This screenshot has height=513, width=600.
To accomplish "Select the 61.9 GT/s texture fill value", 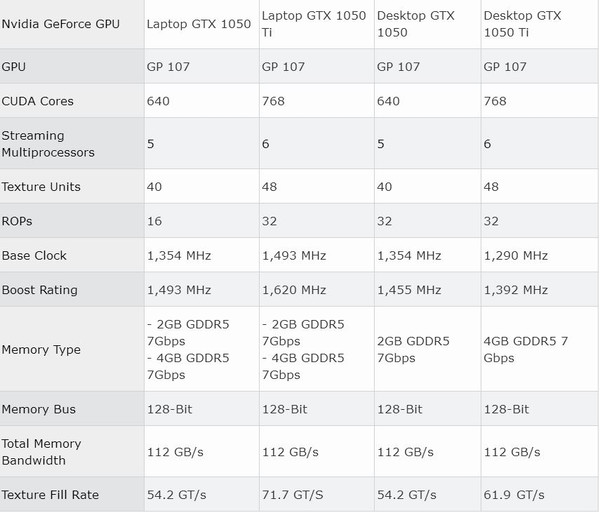I will [514, 495].
